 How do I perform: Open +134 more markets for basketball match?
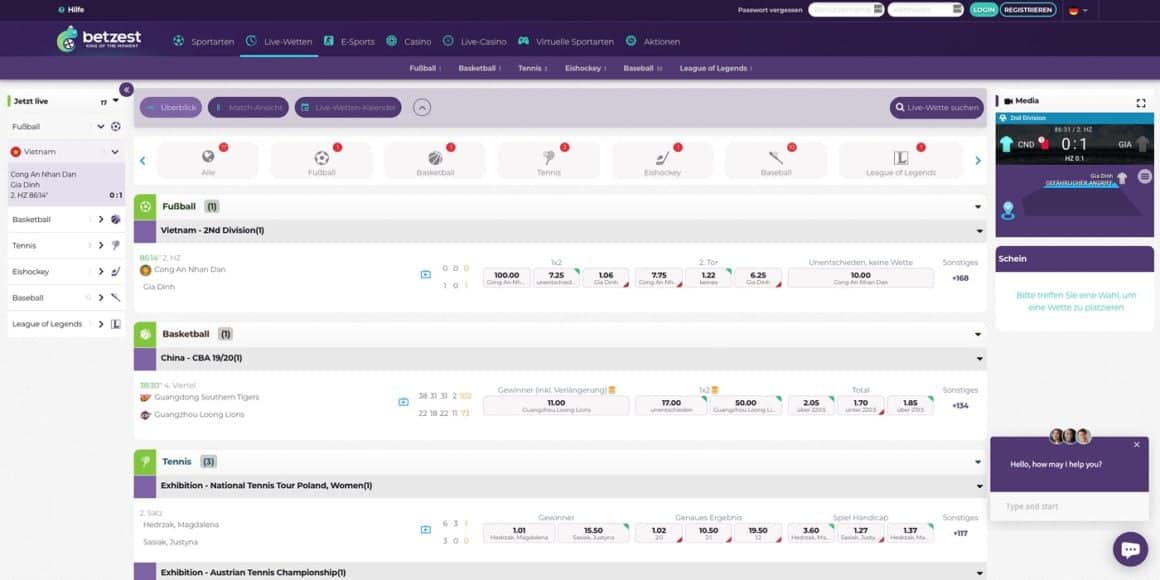(x=960, y=405)
